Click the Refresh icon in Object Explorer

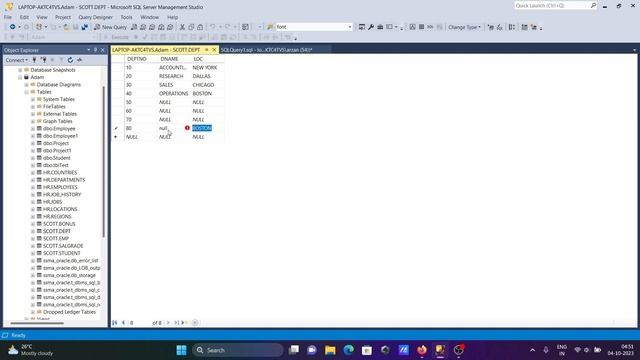70,60
